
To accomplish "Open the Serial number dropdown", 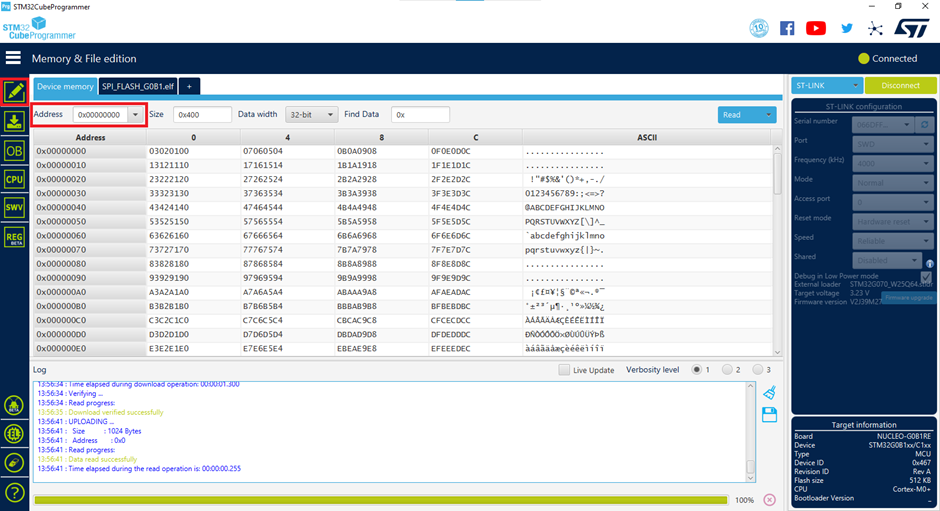I will (x=882, y=125).
